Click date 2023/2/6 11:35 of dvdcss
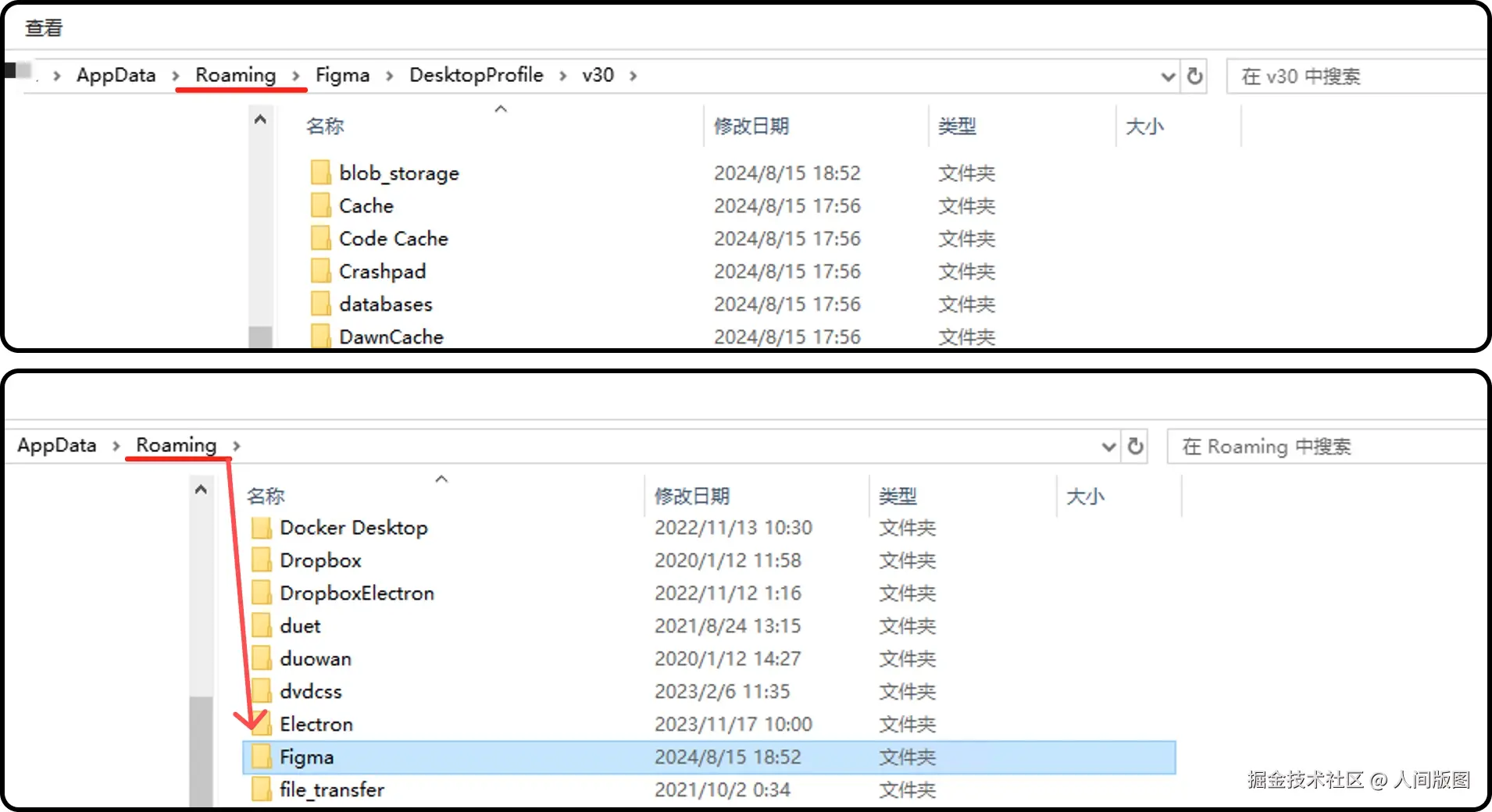1492x812 pixels. (x=723, y=692)
